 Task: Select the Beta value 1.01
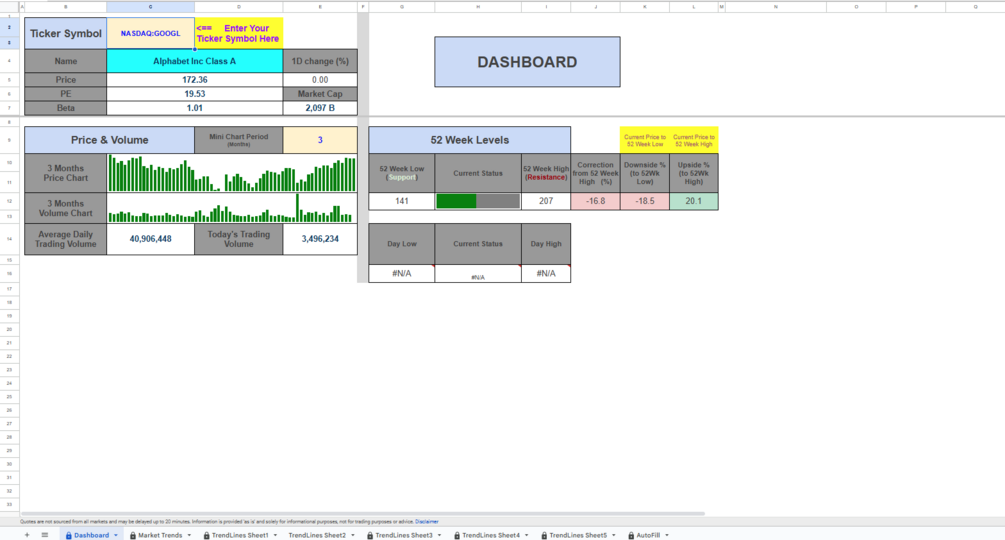[x=194, y=108]
